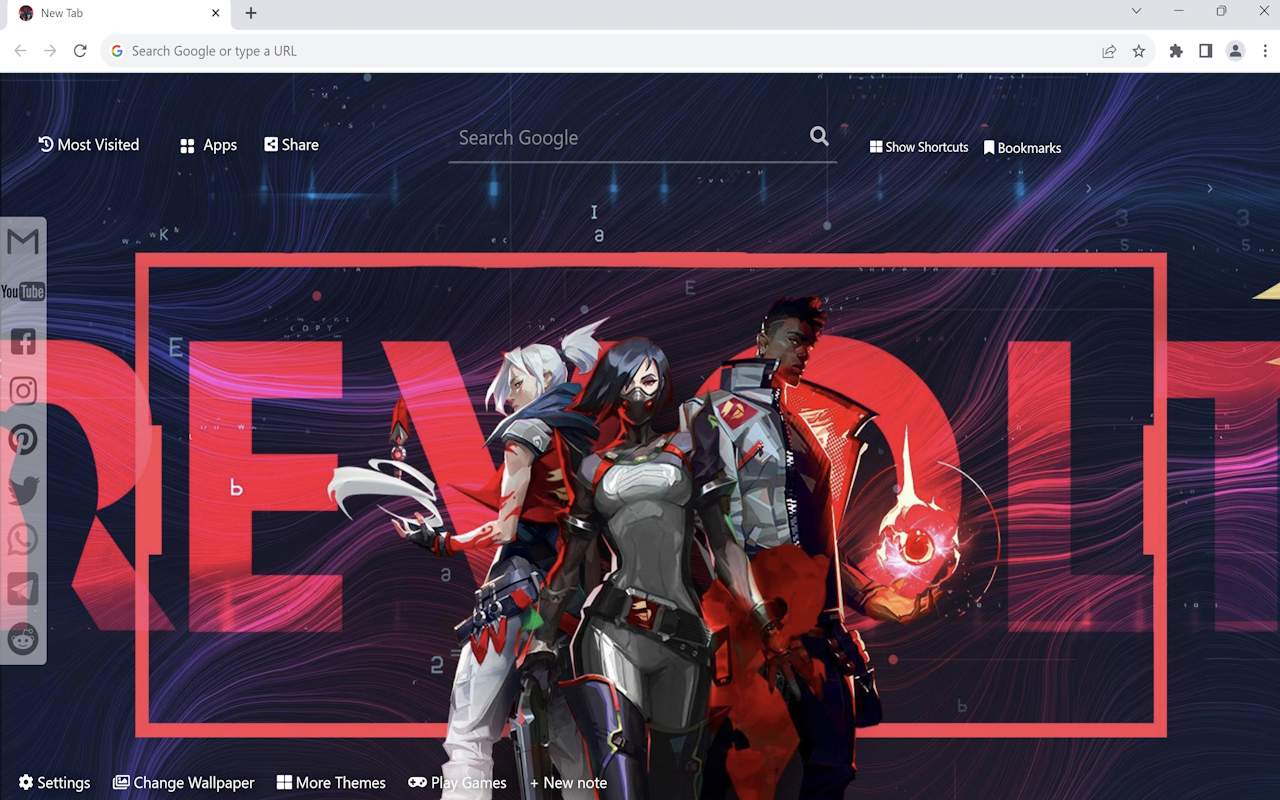The image size is (1280, 800).
Task: Open Settings at bottom left
Action: coord(54,783)
